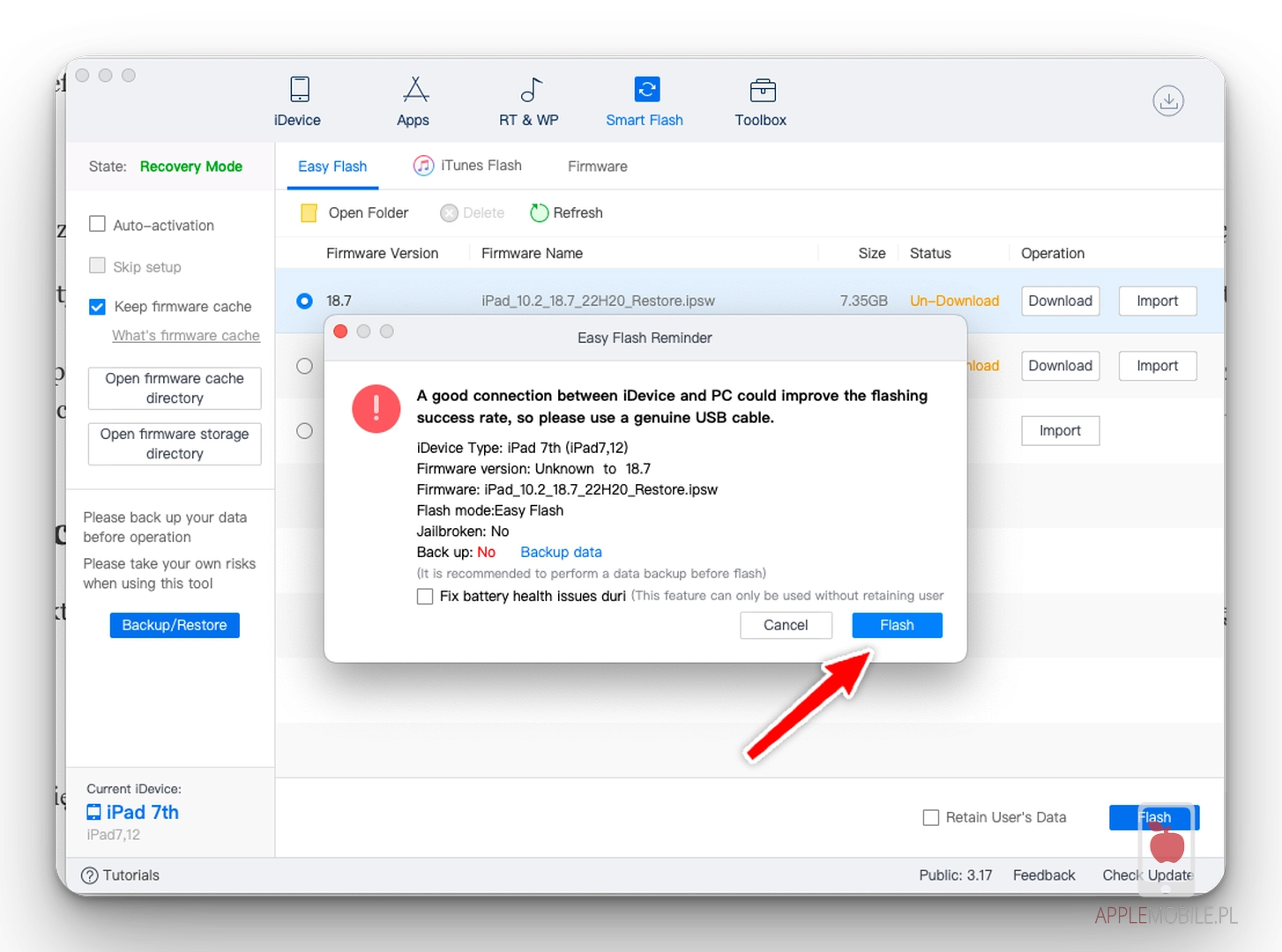Click Flash in the reminder dialog
The image size is (1282, 952).
897,626
